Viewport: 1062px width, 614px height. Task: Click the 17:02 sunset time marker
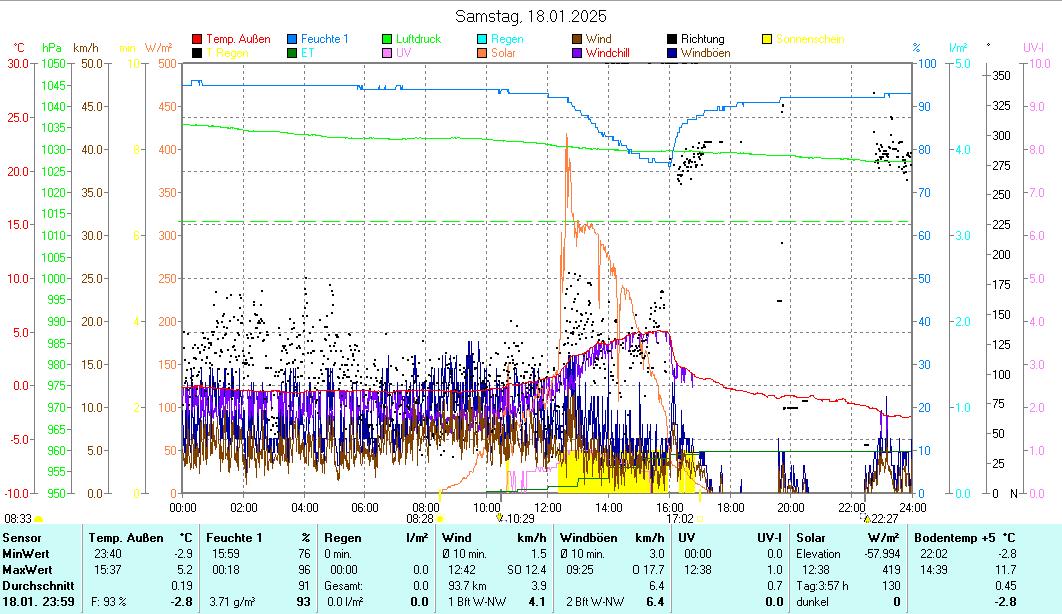(680, 519)
